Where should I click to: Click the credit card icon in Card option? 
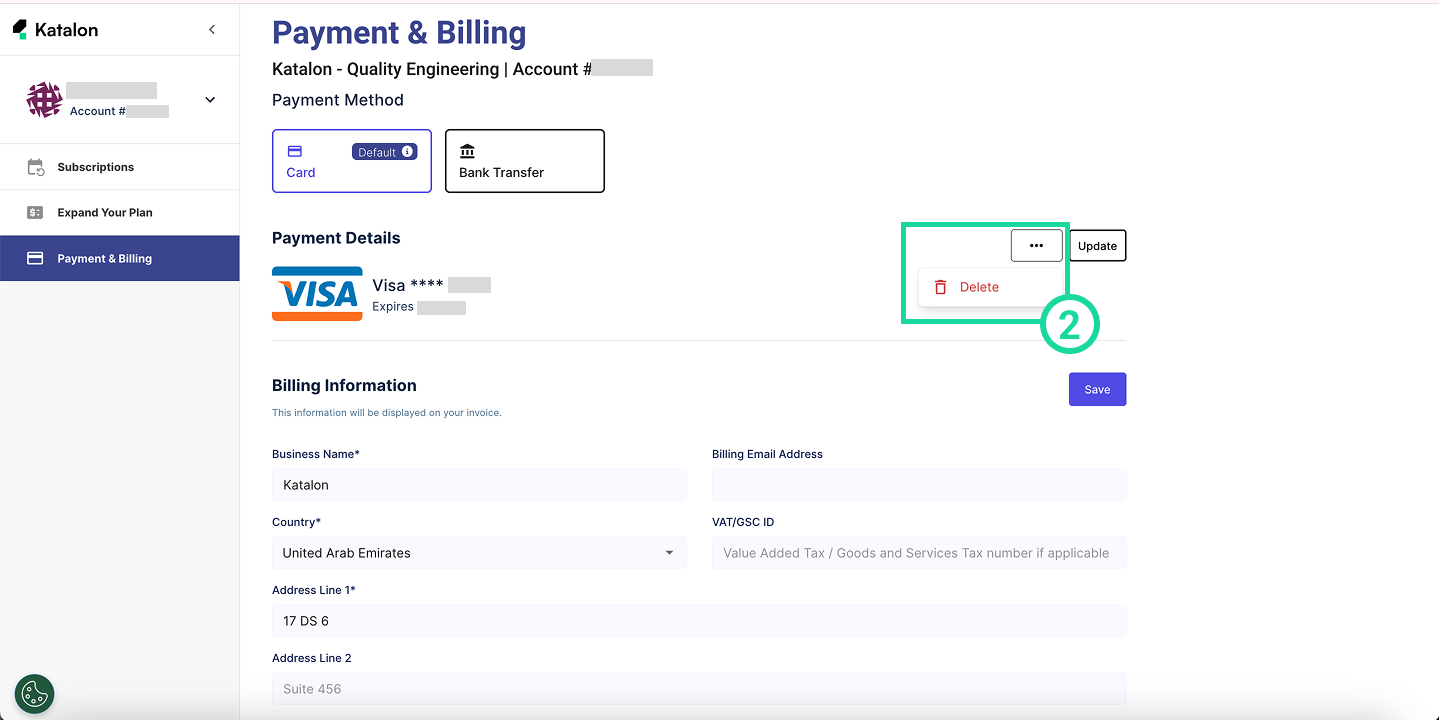[x=295, y=151]
